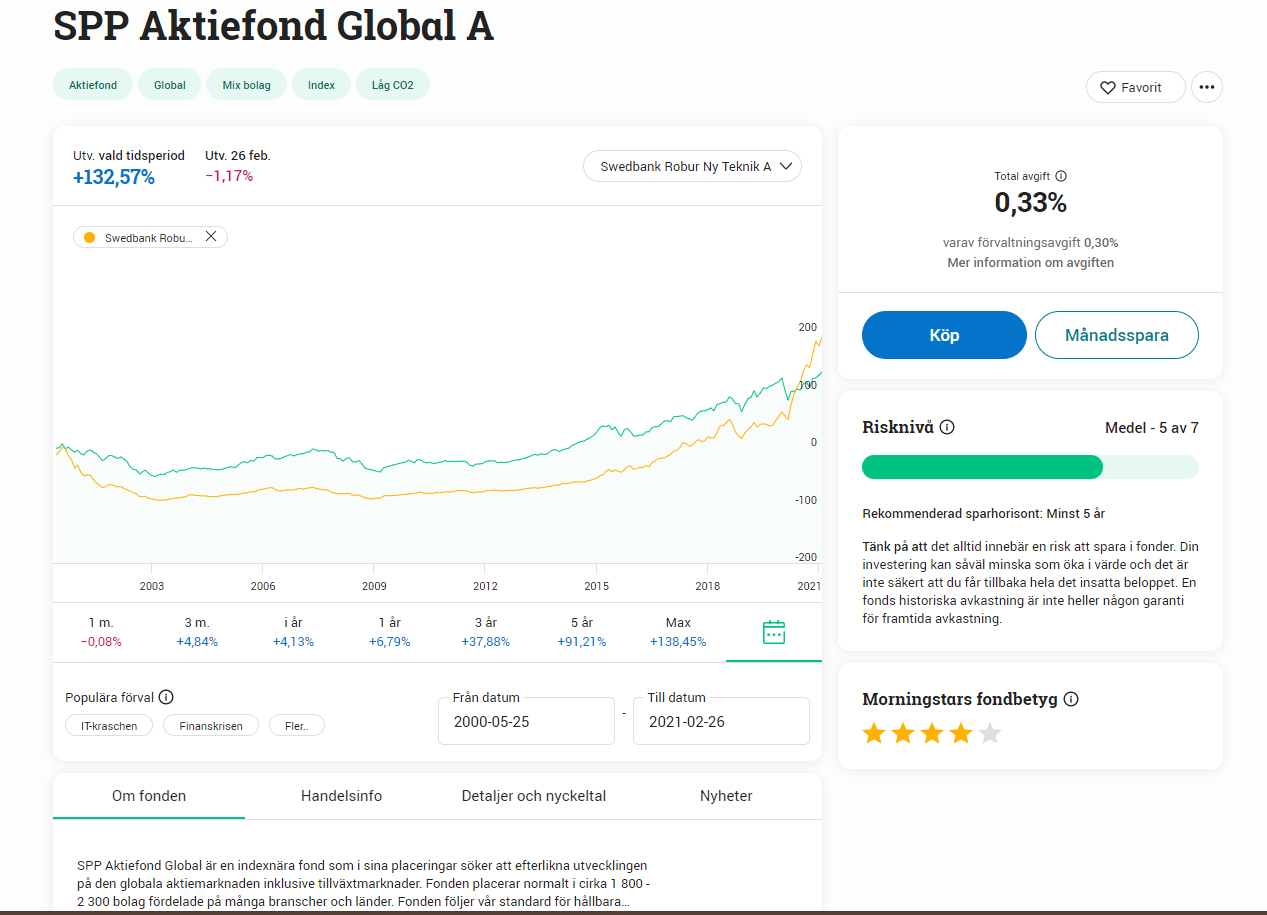Click the Från datum input field
1267x915 pixels.
coord(526,722)
